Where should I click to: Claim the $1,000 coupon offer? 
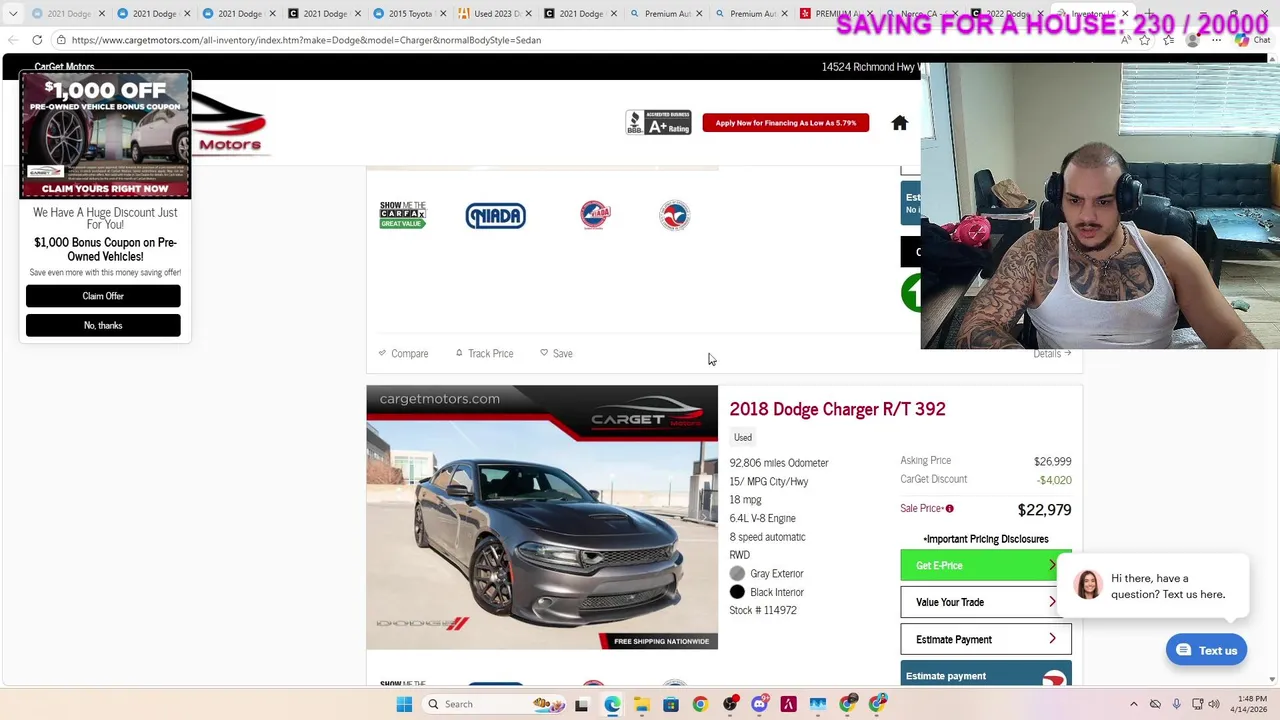tap(103, 296)
